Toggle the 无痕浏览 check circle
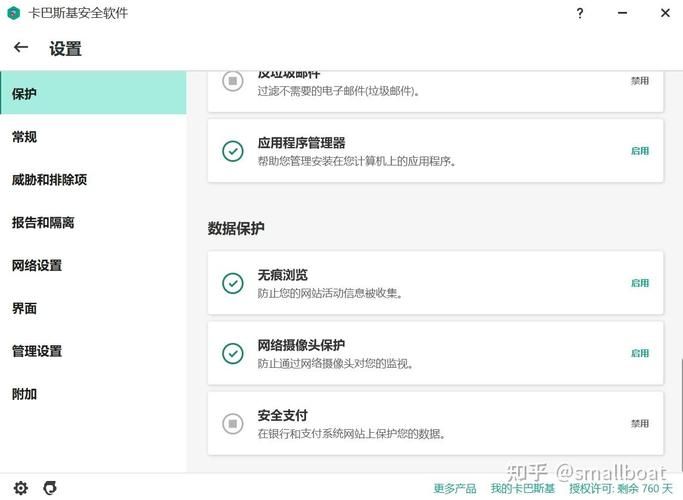This screenshot has height=500, width=683. click(233, 284)
